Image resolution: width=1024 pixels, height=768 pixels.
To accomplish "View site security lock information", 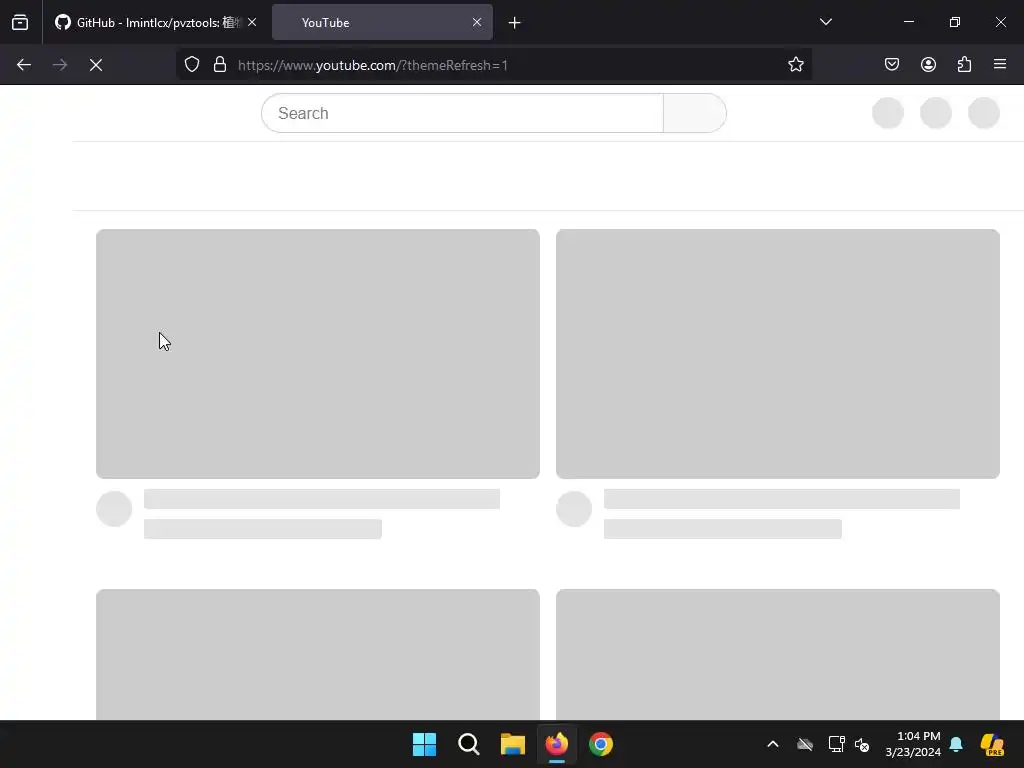I will click(220, 65).
